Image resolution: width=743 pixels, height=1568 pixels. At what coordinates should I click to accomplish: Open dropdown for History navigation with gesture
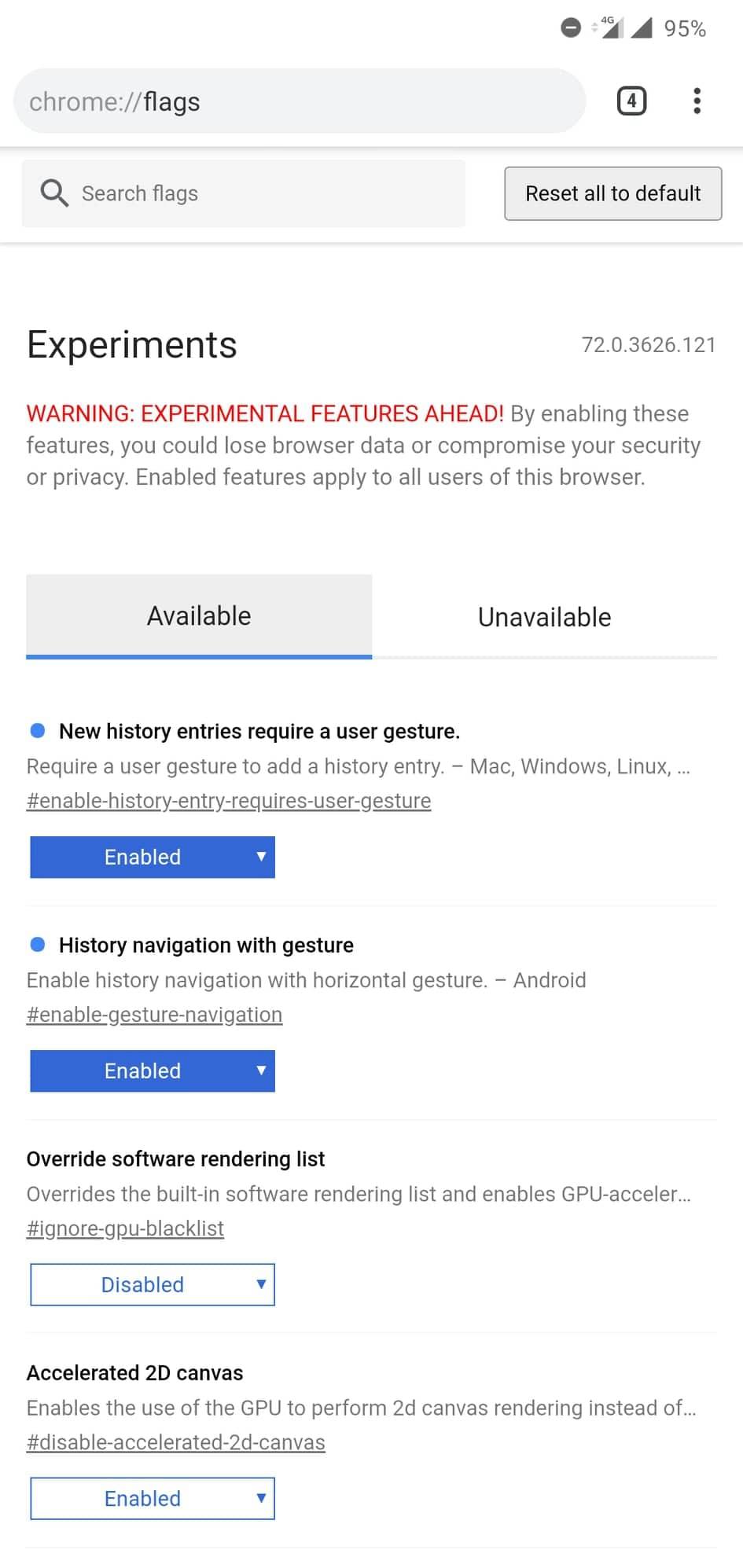(x=153, y=1070)
